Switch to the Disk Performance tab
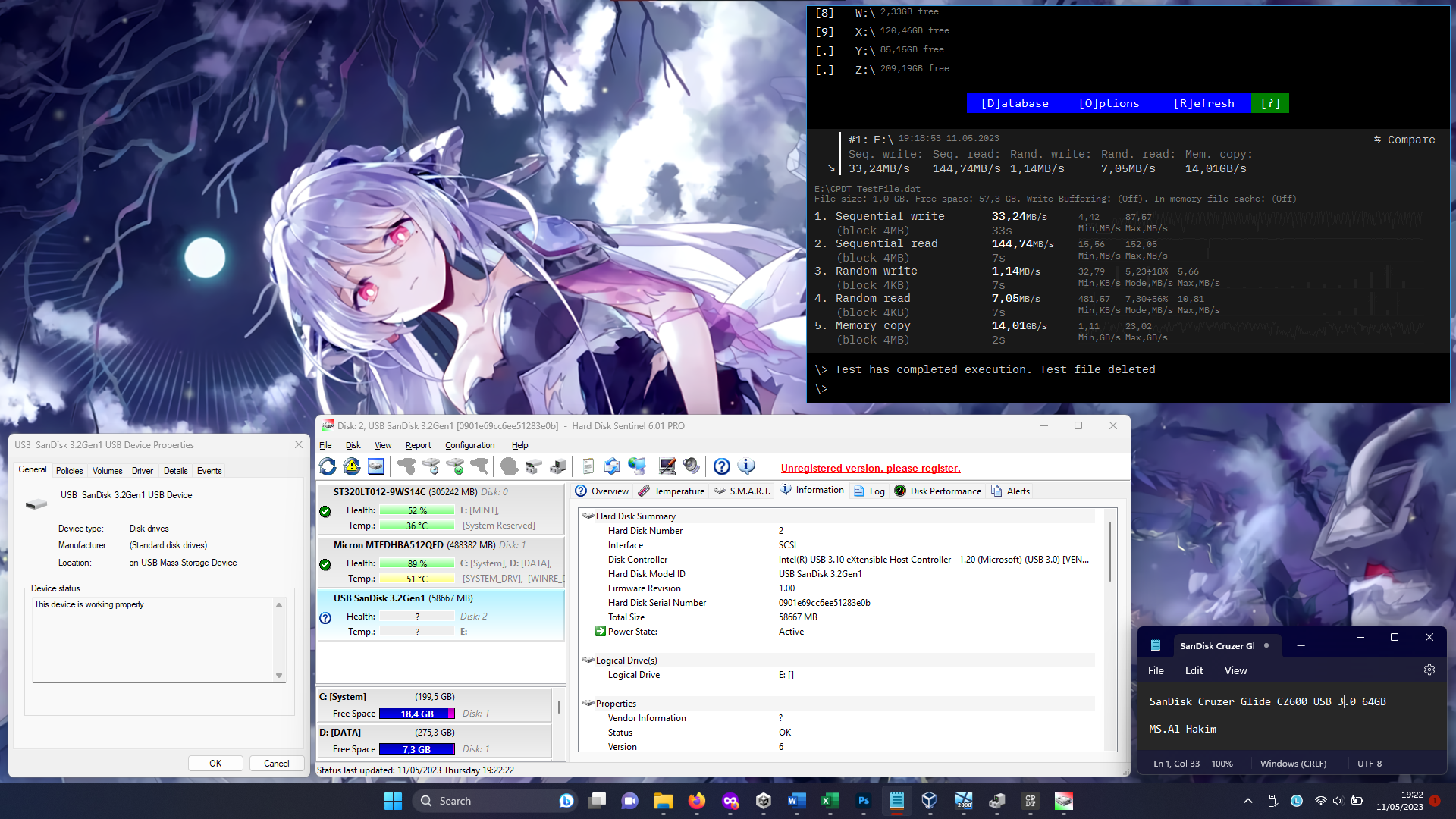This screenshot has width=1456, height=819. coord(937,491)
